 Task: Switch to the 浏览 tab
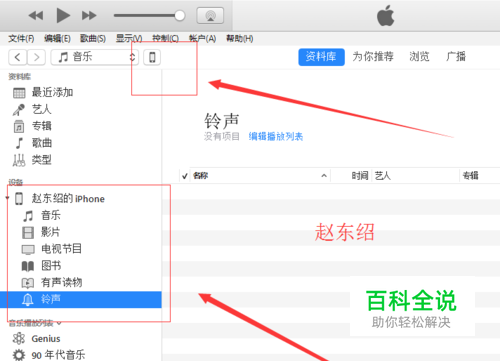pos(419,57)
